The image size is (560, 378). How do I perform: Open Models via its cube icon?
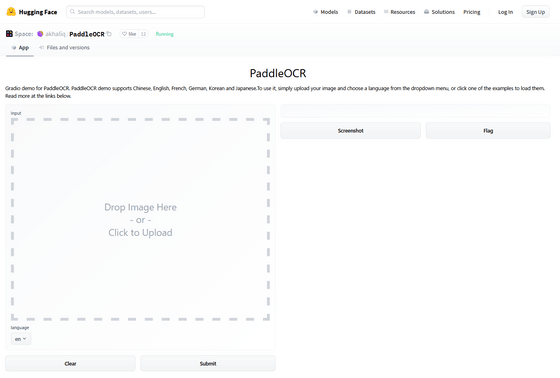tap(315, 12)
